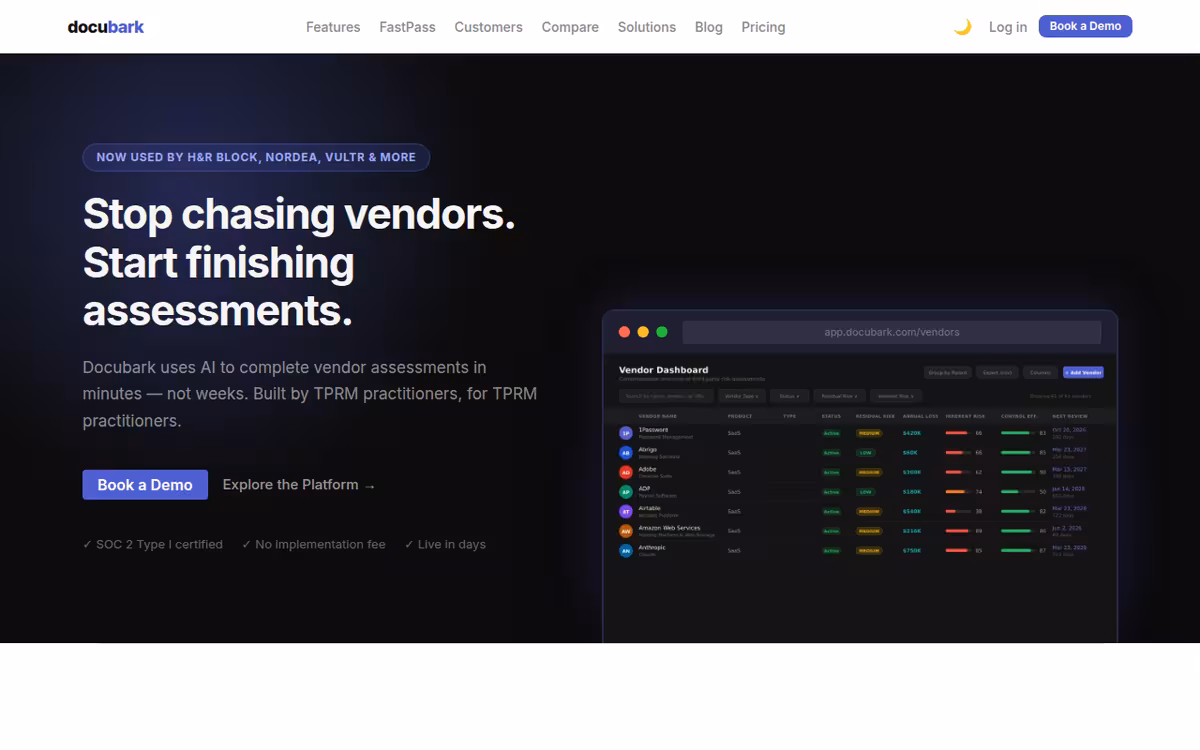Click the Vendor Dashboard heading
Viewport: 1200px width, 750px height.
pos(663,370)
